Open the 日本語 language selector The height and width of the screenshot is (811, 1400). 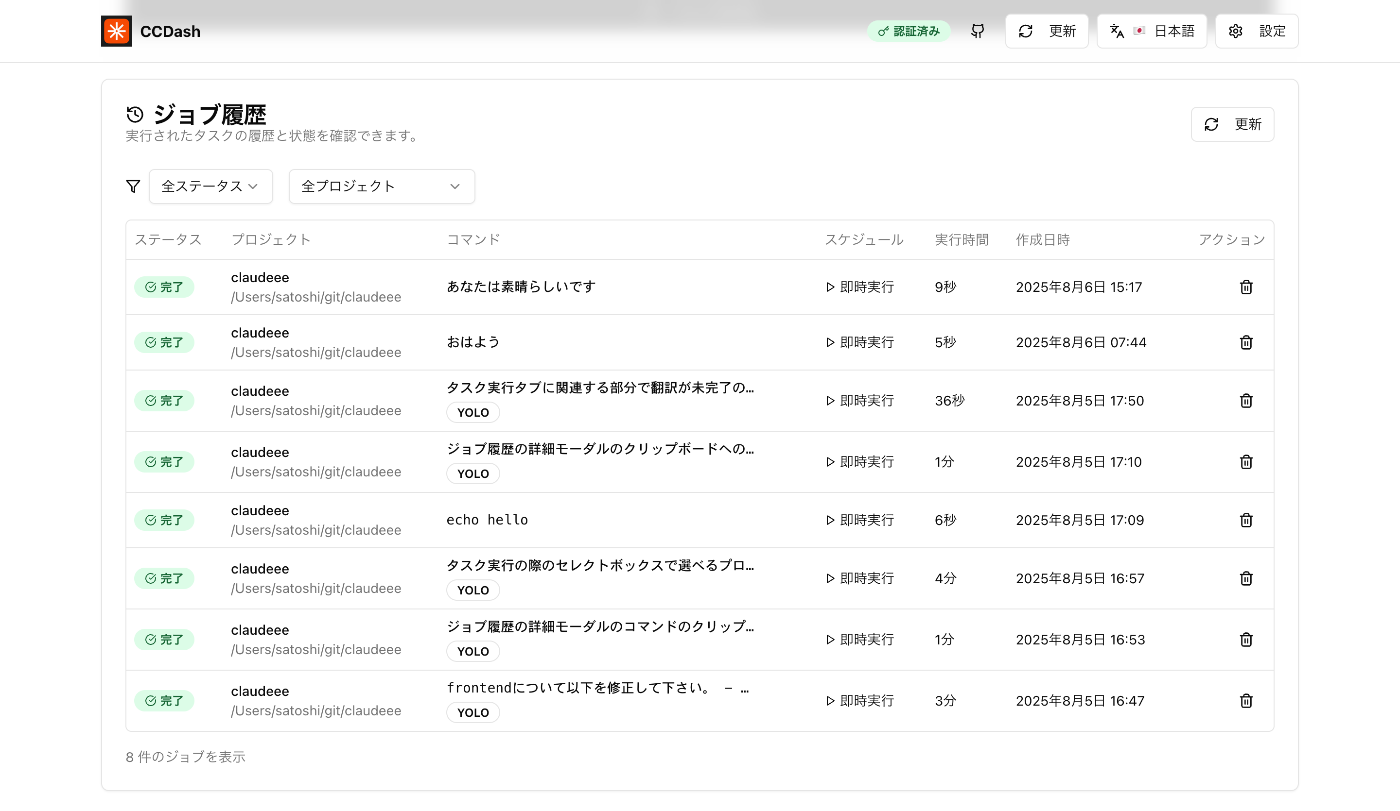click(1152, 31)
